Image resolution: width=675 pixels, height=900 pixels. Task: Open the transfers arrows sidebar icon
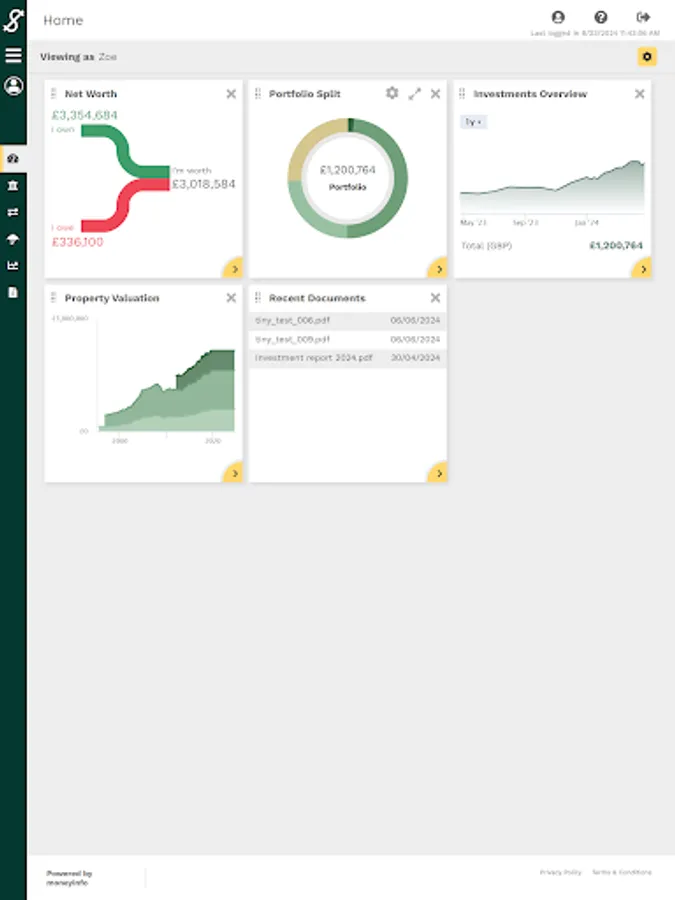tap(13, 212)
